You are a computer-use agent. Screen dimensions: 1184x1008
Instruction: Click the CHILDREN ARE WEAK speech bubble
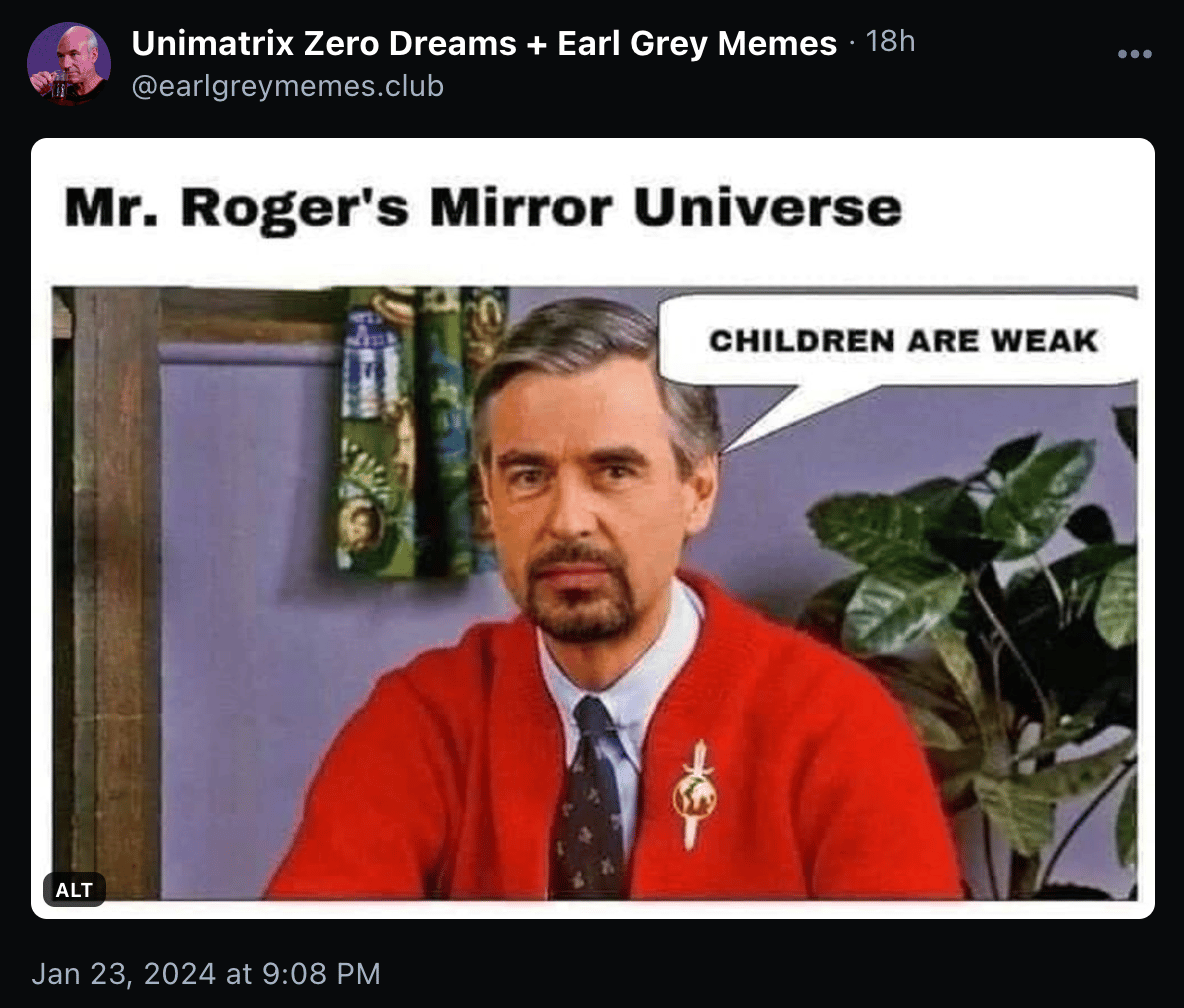(x=899, y=341)
